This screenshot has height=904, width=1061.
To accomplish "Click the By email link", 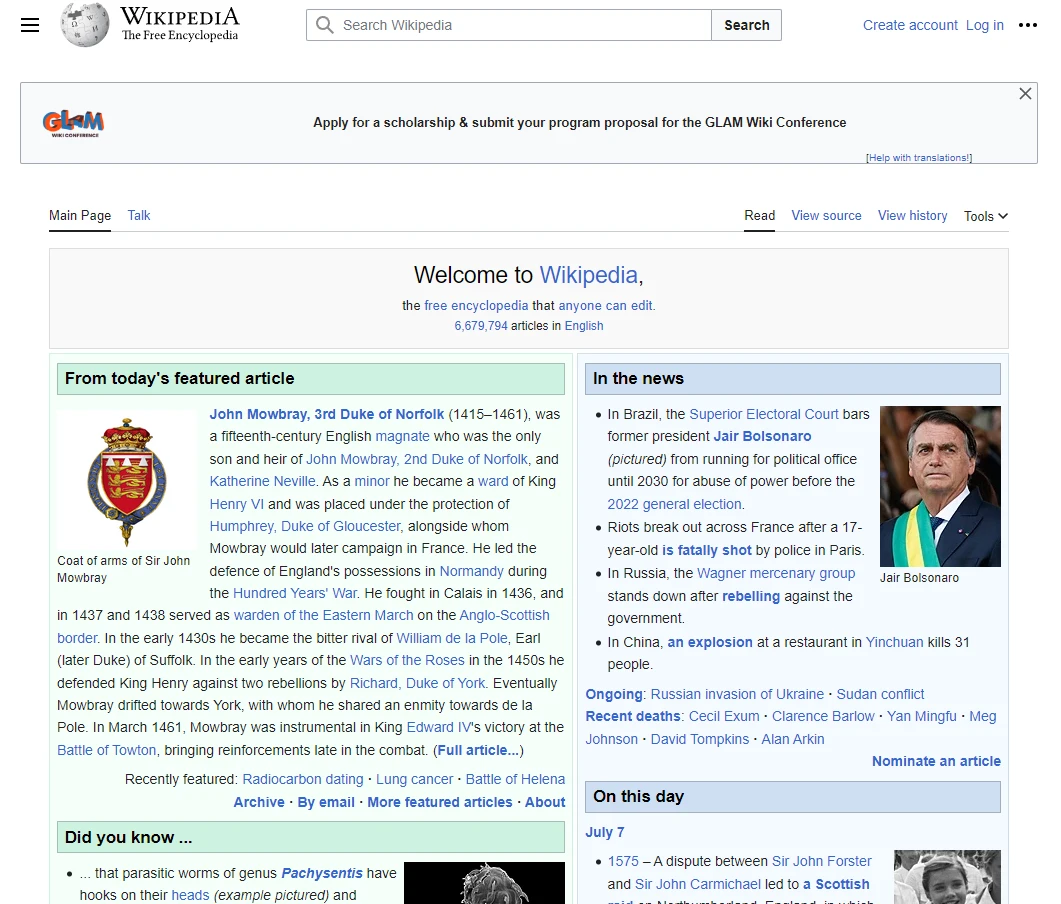I will point(325,802).
